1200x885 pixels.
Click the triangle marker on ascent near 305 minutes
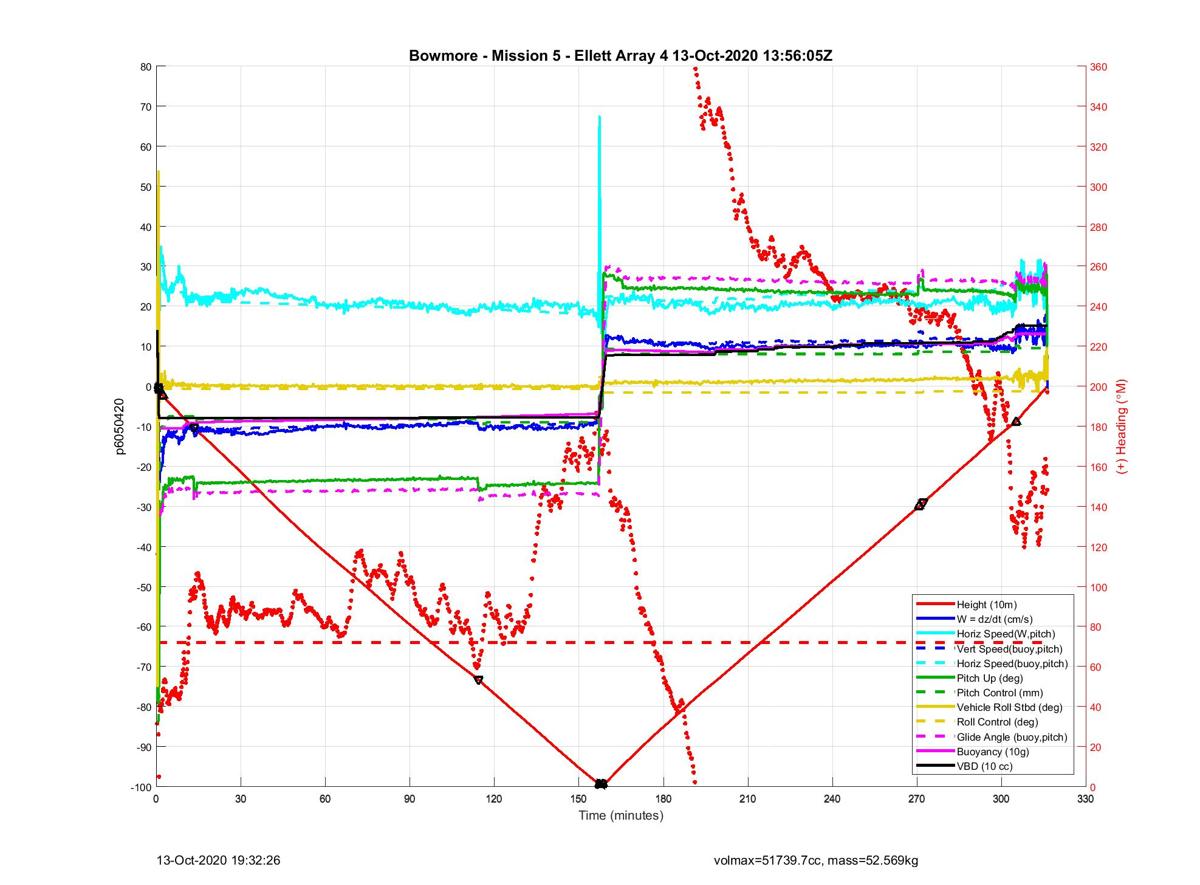point(1017,422)
